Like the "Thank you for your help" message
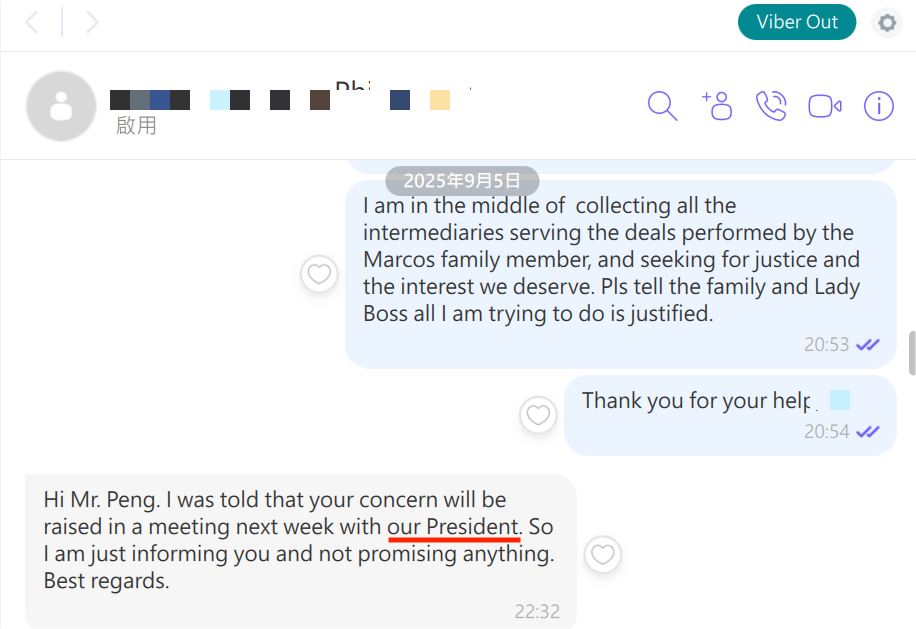The image size is (916, 629). (x=539, y=414)
